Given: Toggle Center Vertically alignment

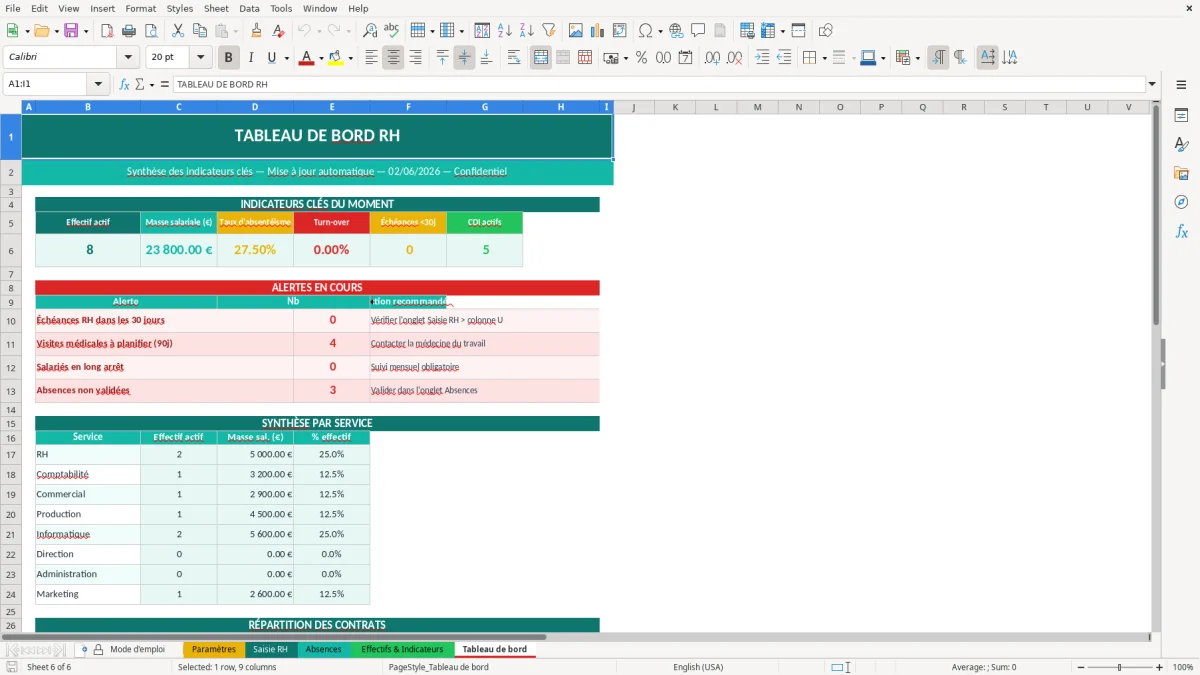Looking at the screenshot, I should tap(464, 58).
